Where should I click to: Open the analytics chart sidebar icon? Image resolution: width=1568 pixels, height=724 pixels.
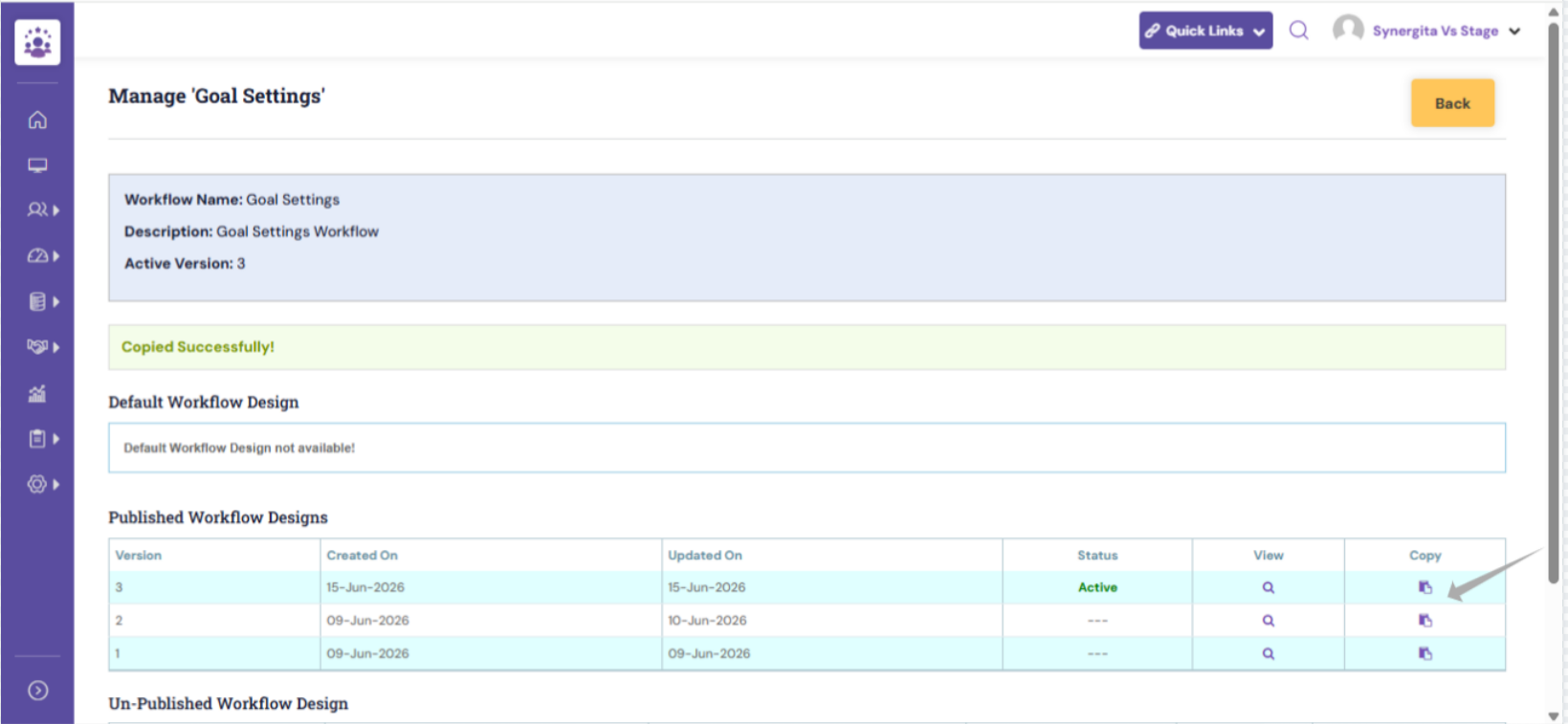pos(37,393)
